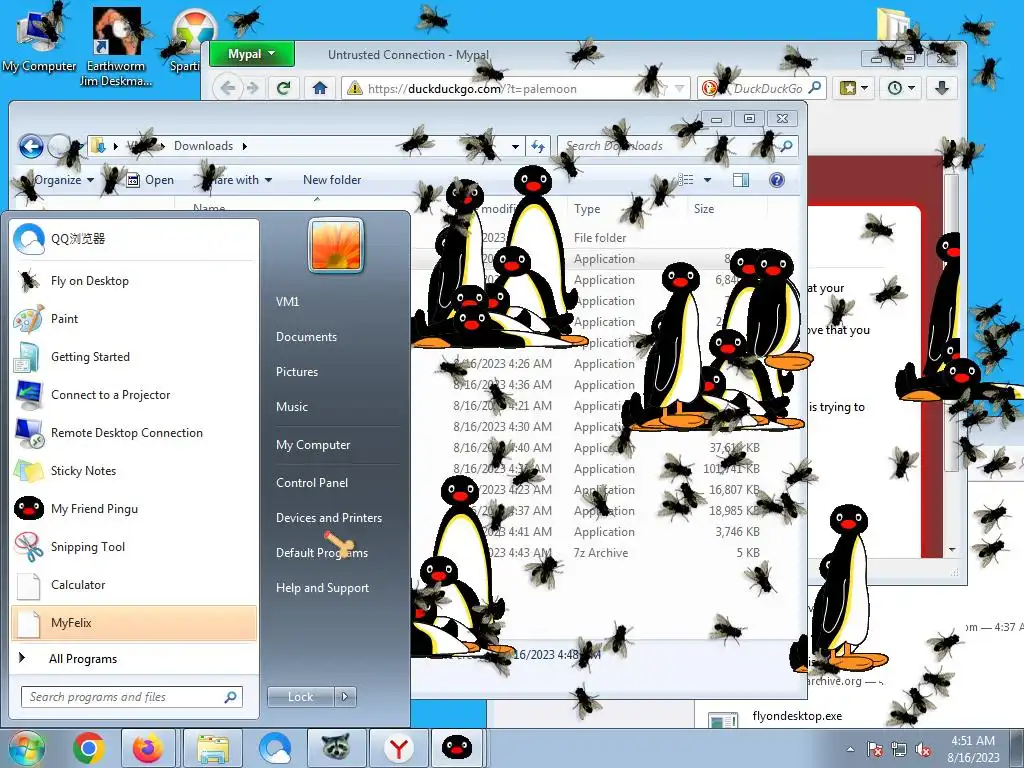
Task: Open Sticky Notes
Action: (x=134, y=470)
